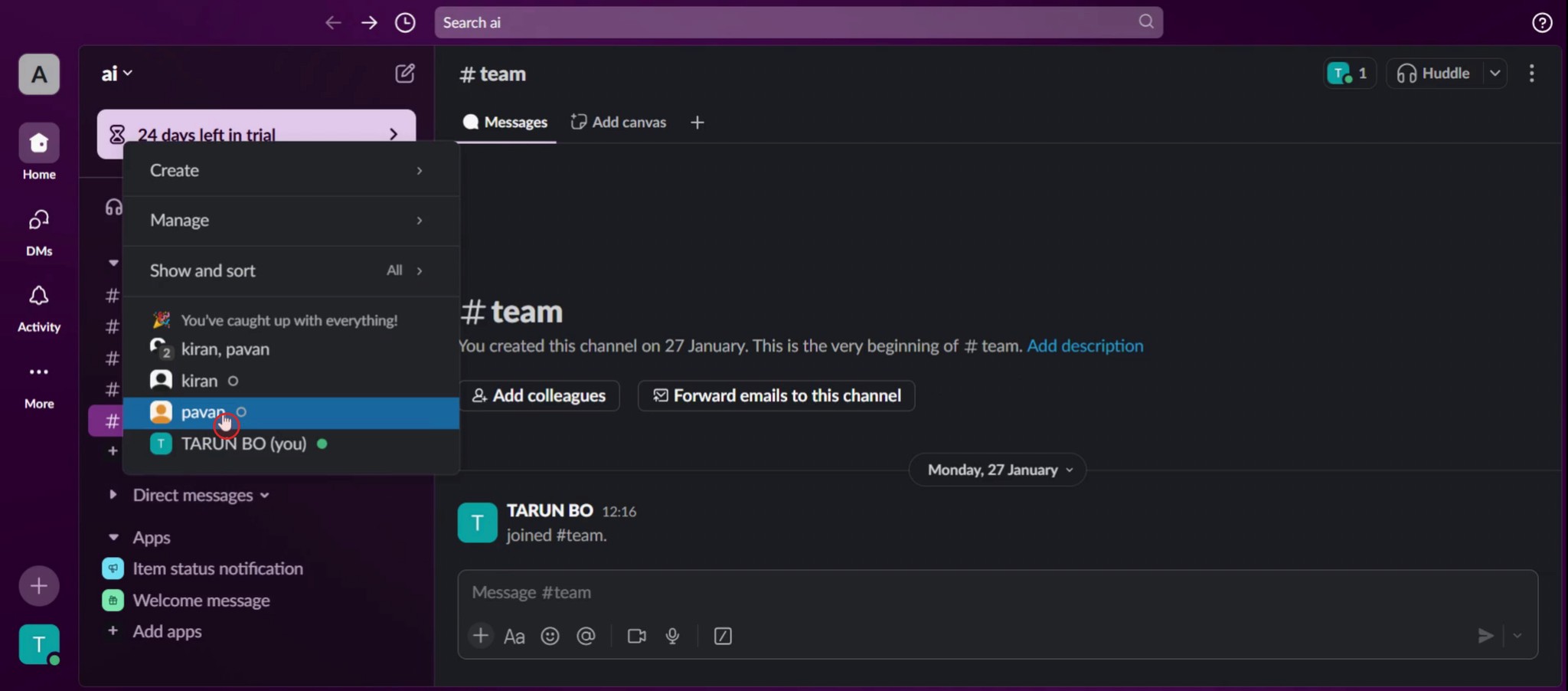This screenshot has height=691, width=1568.
Task: Record a video clip from the composer
Action: [x=635, y=636]
